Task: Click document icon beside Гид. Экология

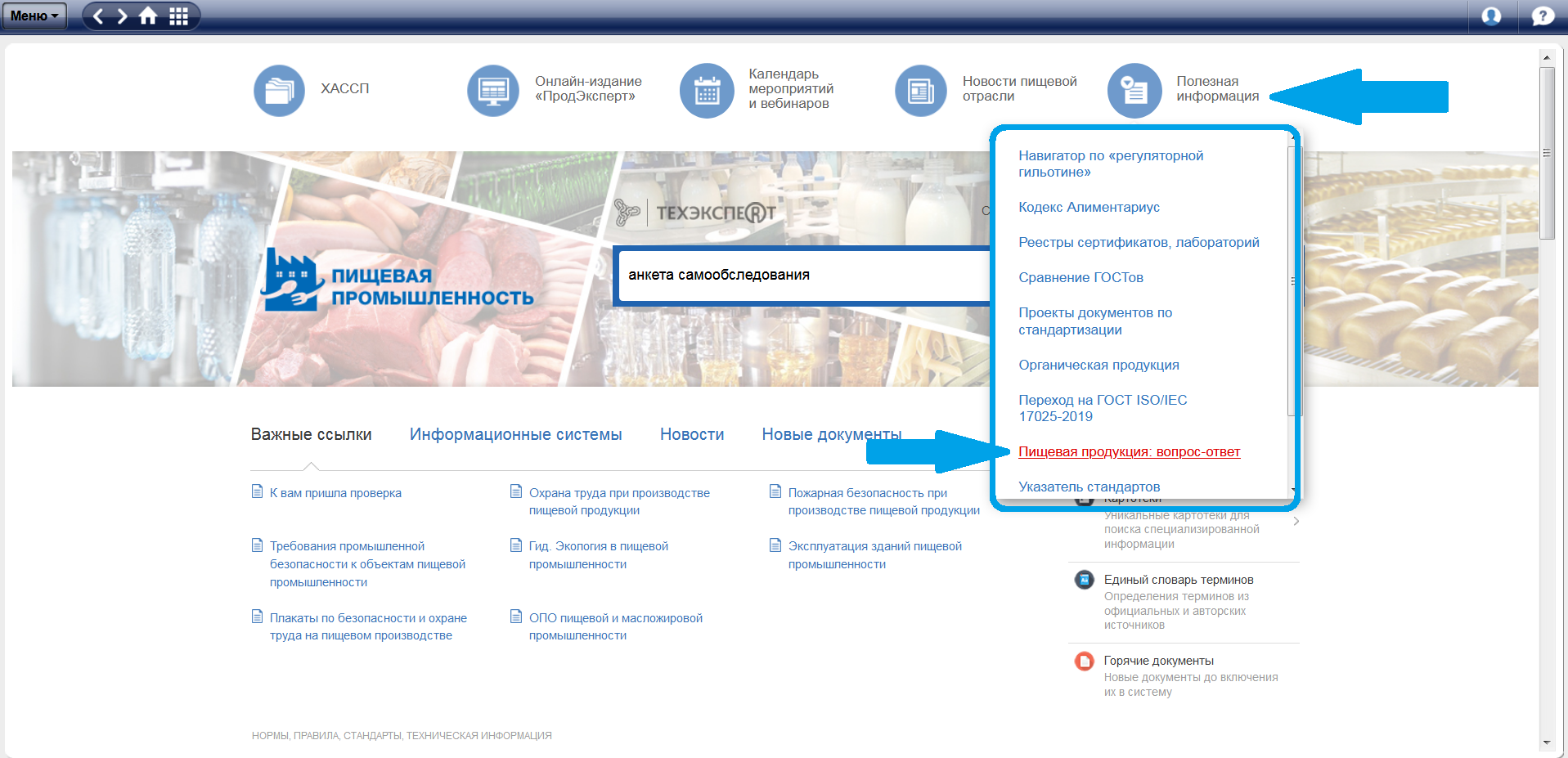Action: coord(516,545)
